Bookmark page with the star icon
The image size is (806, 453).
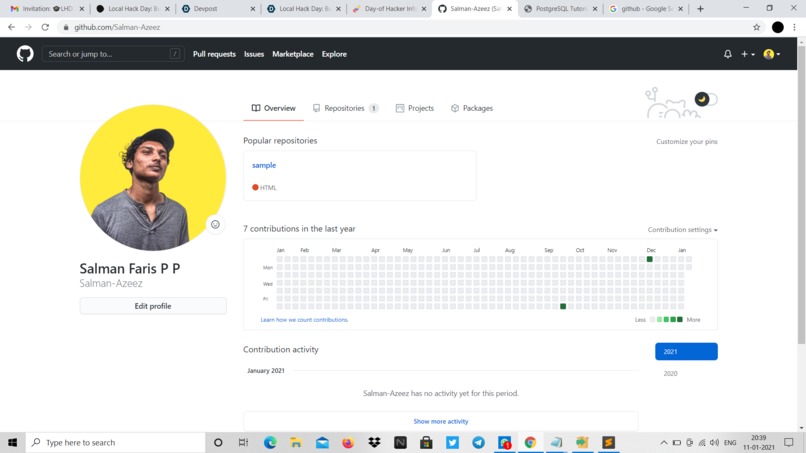pyautogui.click(x=756, y=27)
